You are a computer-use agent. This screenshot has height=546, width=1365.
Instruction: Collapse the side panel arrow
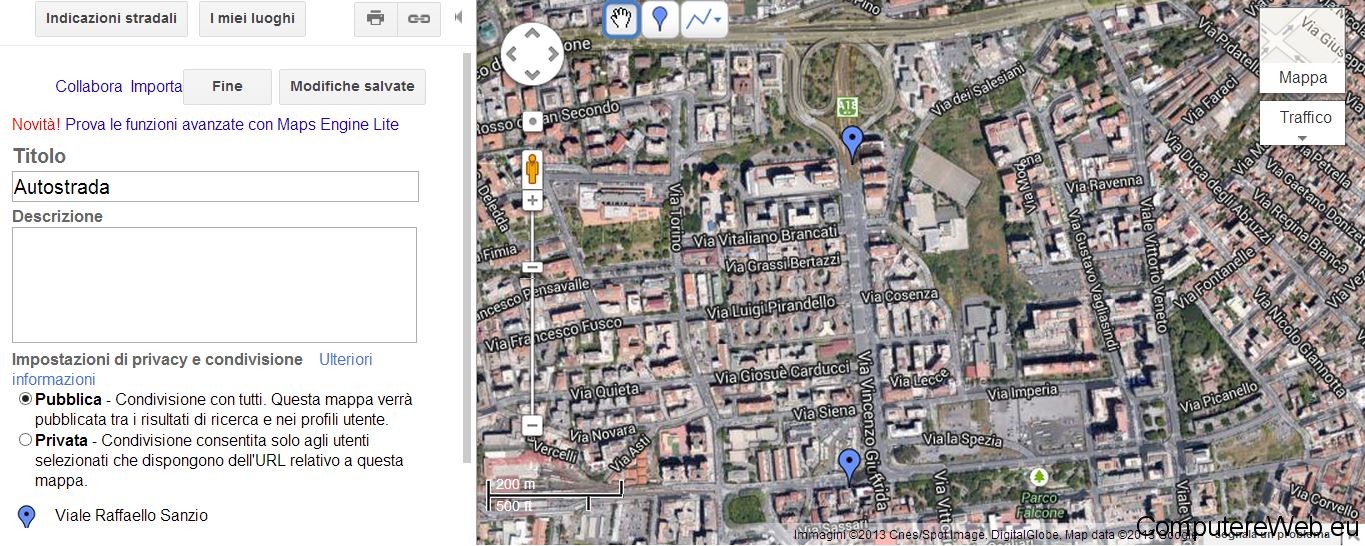click(458, 18)
